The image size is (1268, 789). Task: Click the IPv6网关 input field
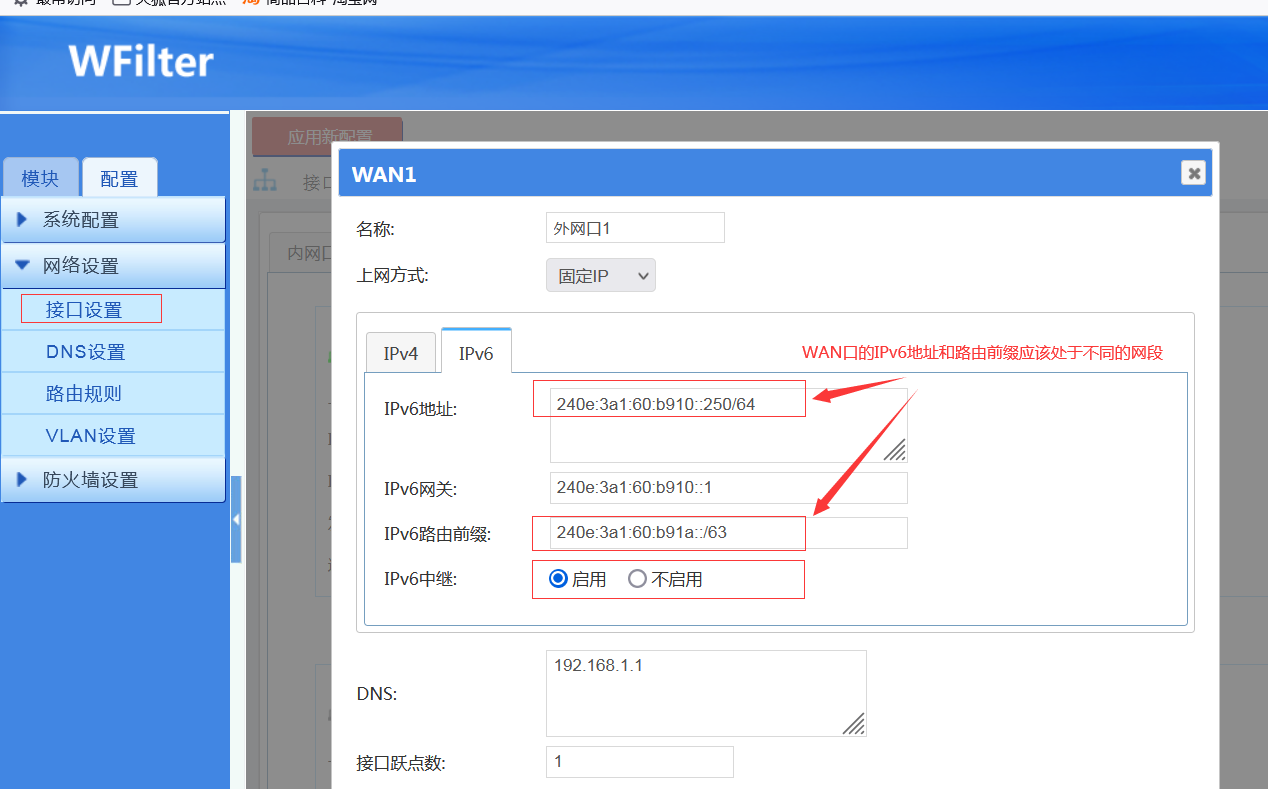728,488
